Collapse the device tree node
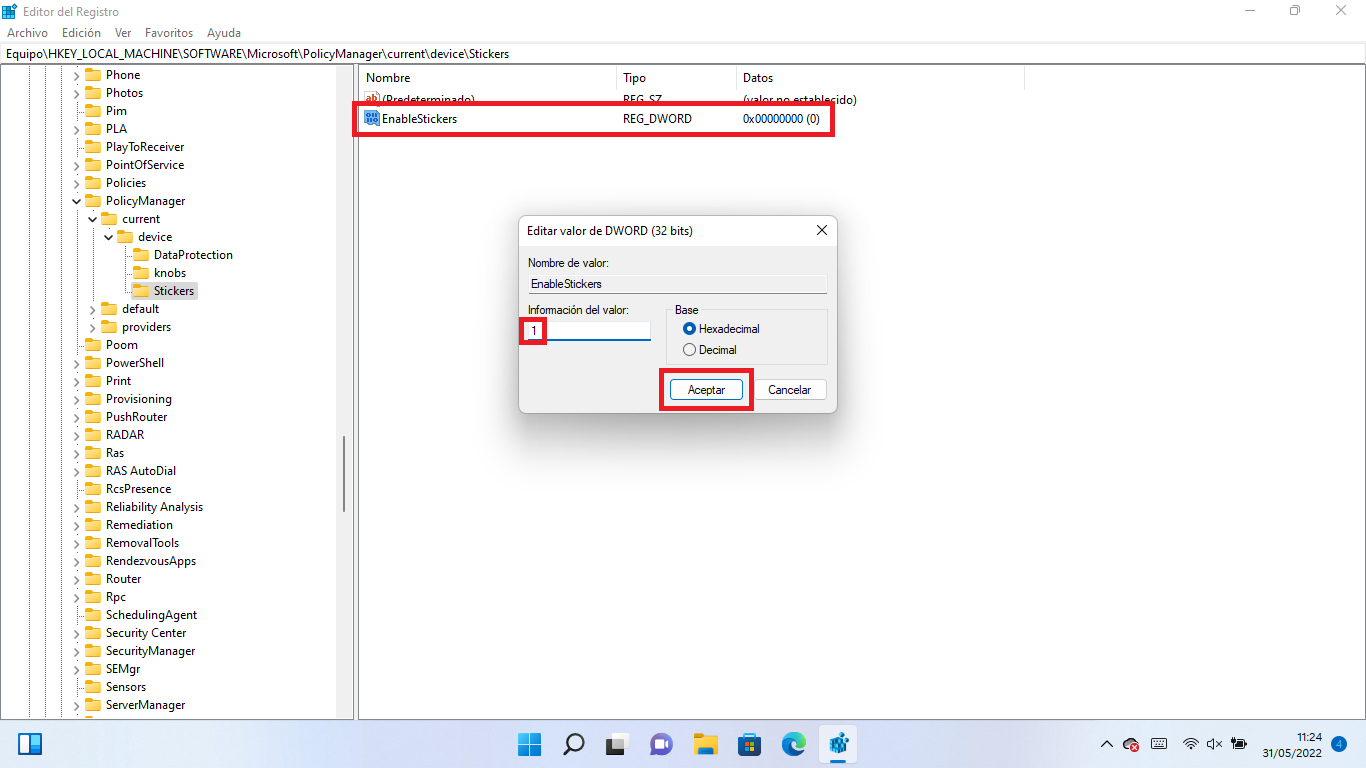This screenshot has width=1366, height=768. tap(108, 237)
